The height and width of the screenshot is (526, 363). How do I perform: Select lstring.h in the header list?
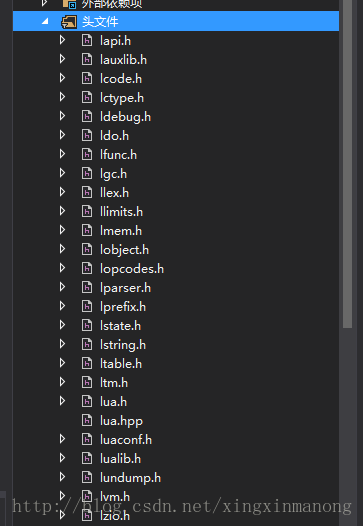[123, 345]
